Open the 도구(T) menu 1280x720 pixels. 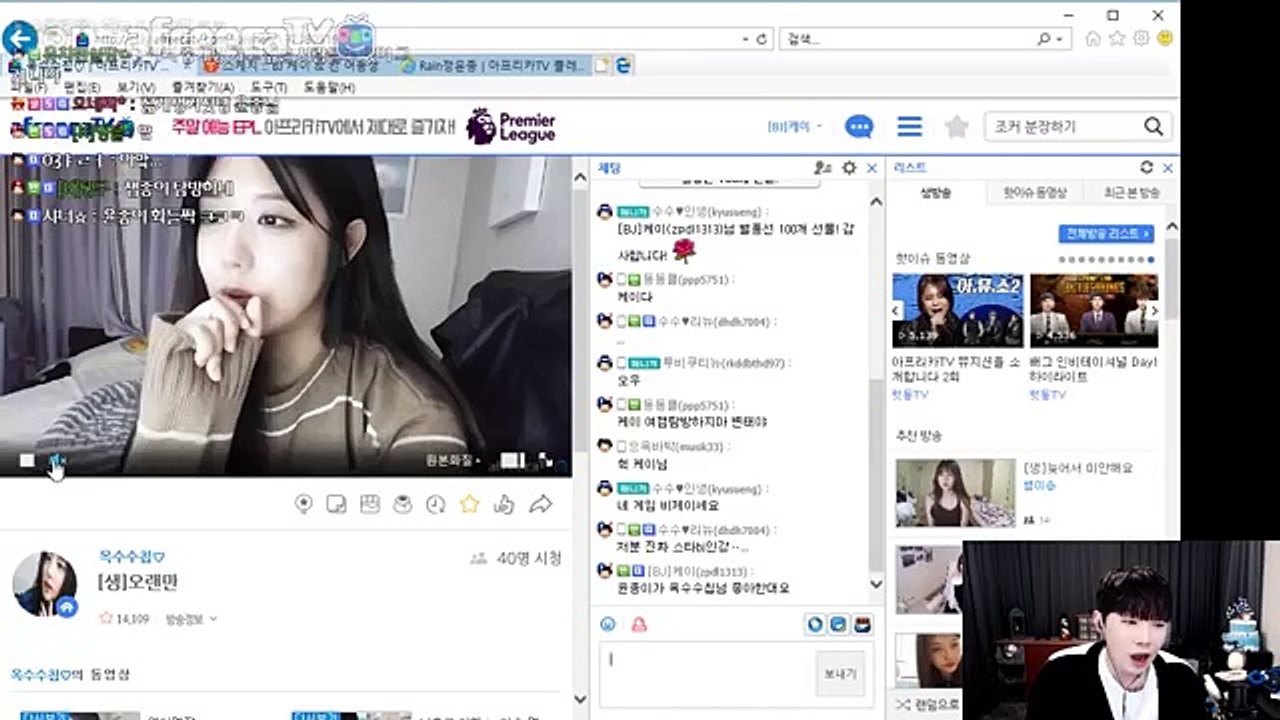point(268,88)
